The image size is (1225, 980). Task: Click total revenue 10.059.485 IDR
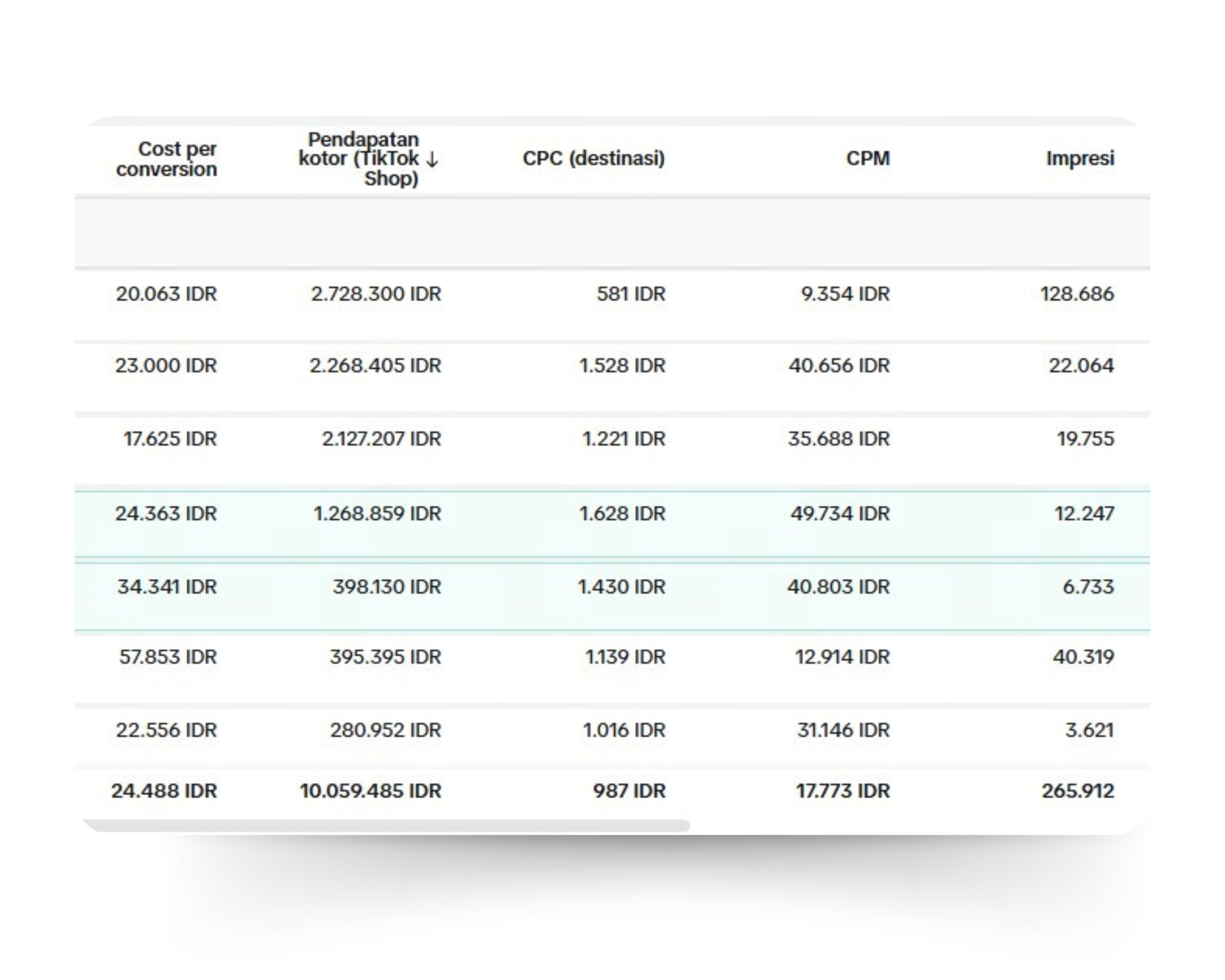point(370,791)
